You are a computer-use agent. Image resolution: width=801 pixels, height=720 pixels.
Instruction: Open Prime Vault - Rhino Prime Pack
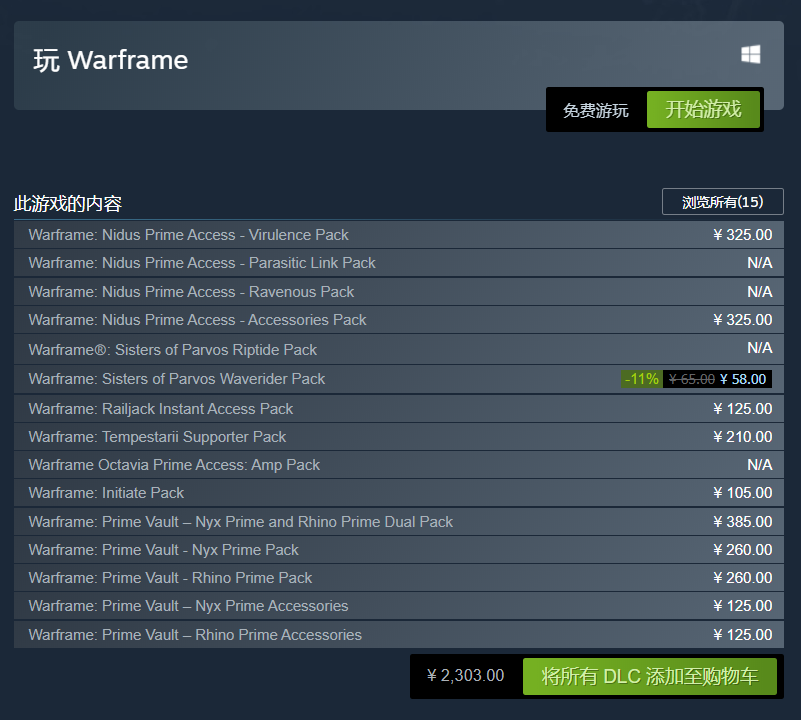click(398, 577)
